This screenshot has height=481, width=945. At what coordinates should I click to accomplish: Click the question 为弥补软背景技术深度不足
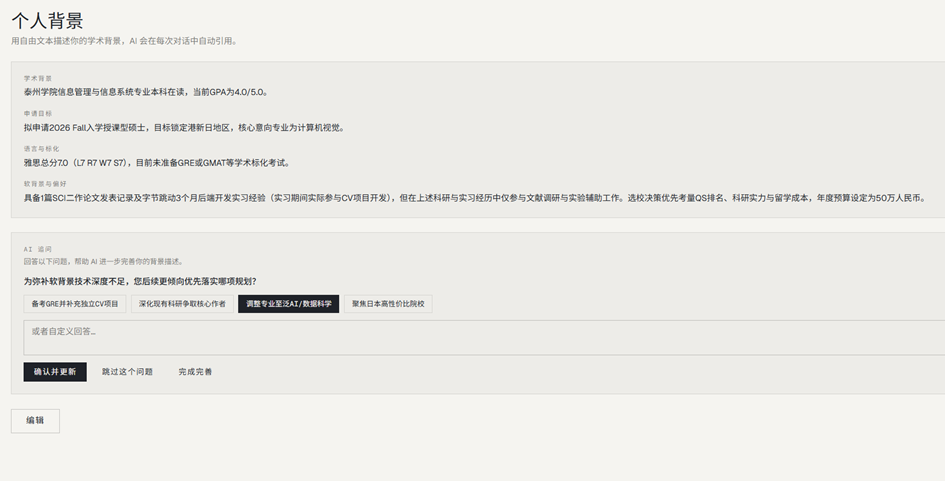pos(140,281)
